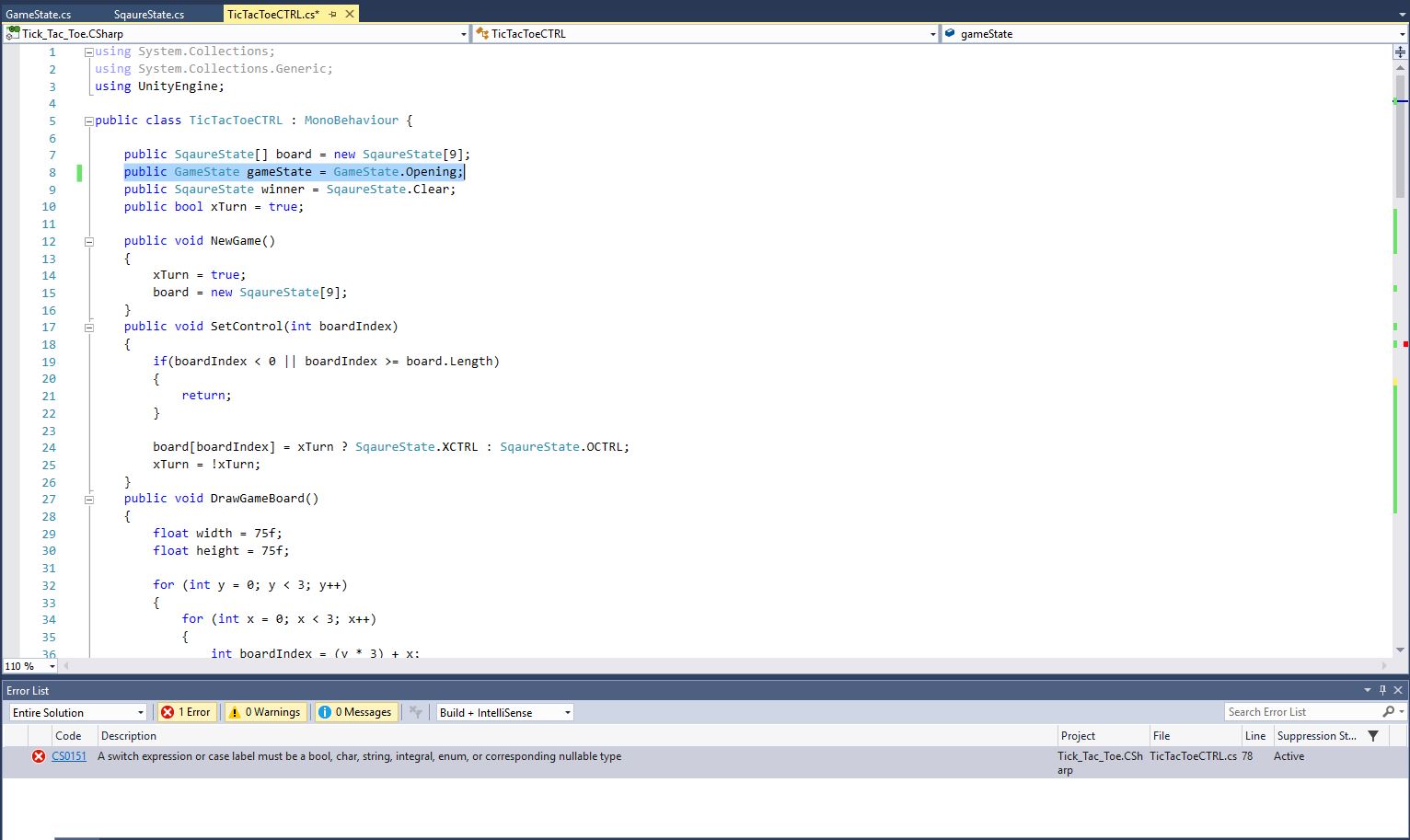The image size is (1410, 840).
Task: Click the Error List panel title
Action: (x=28, y=690)
